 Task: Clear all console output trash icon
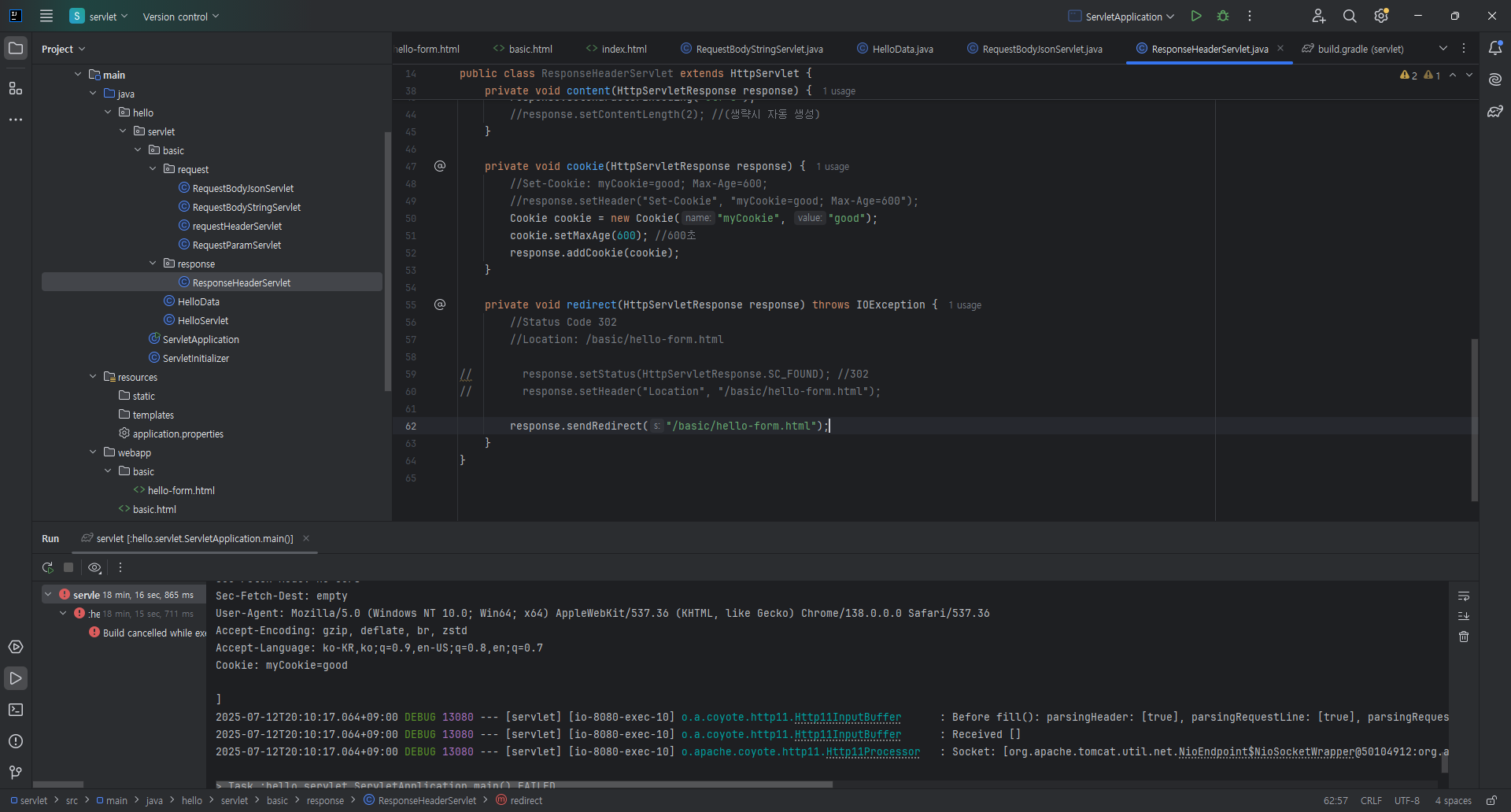click(1464, 637)
